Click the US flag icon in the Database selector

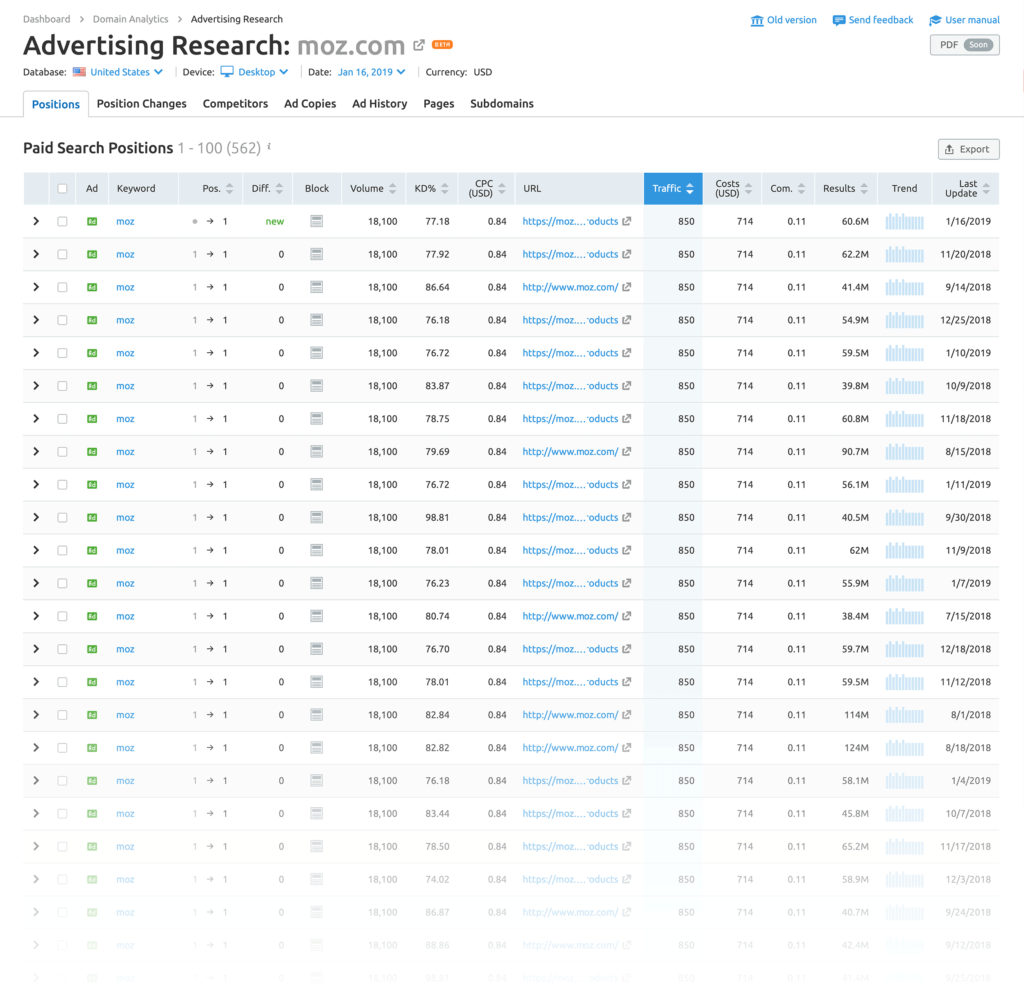point(80,72)
